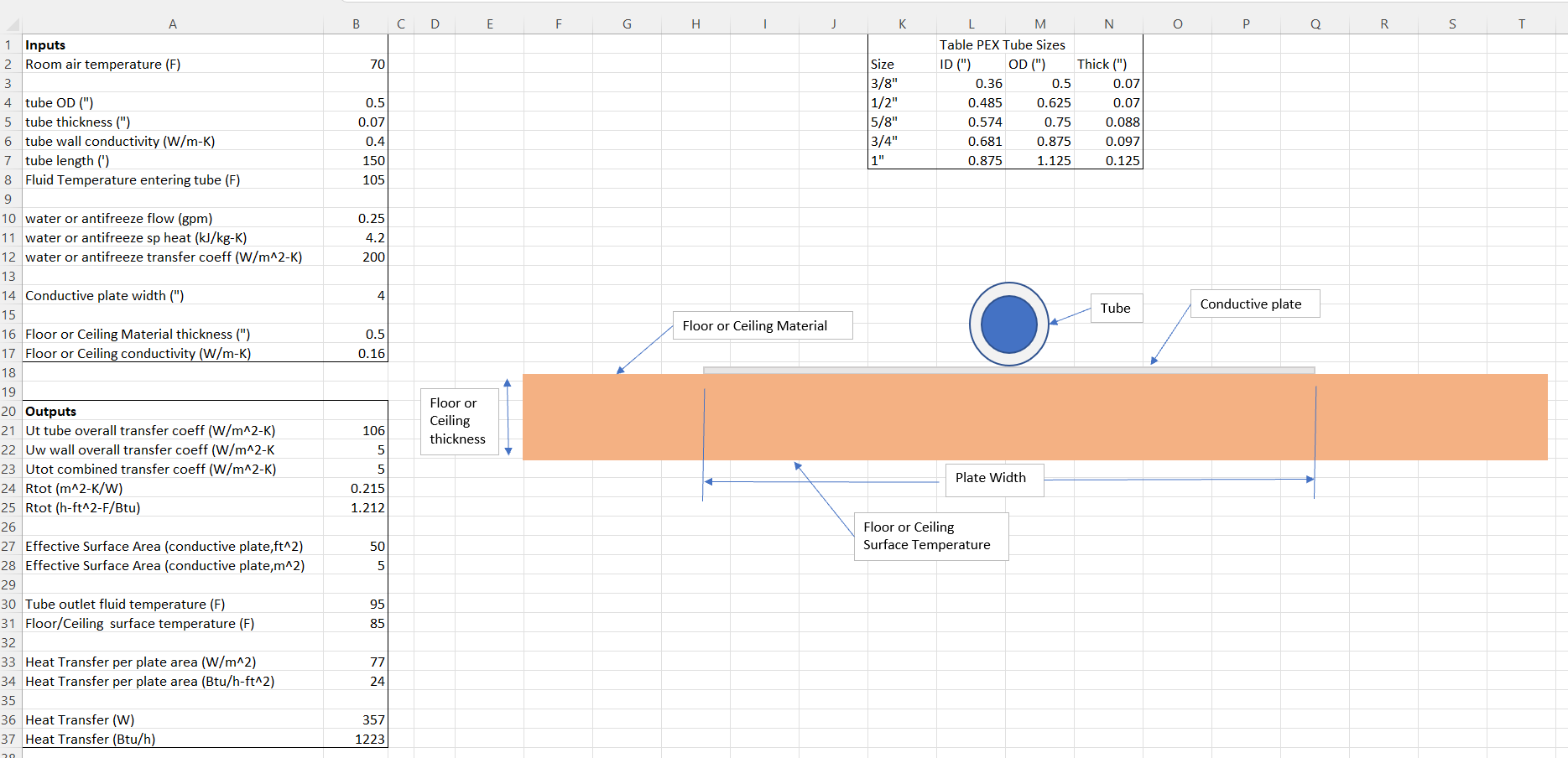The height and width of the screenshot is (758, 1568).
Task: Click the tube OD value 0.5 in column B
Action: click(x=356, y=103)
